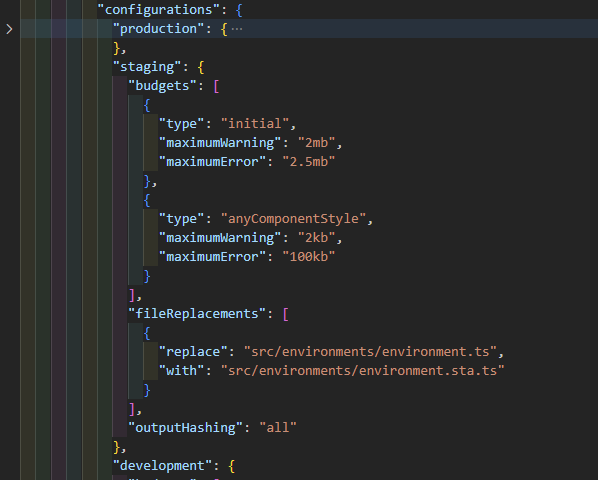598x480 pixels.
Task: Select the "initial" value
Action: tap(255, 124)
